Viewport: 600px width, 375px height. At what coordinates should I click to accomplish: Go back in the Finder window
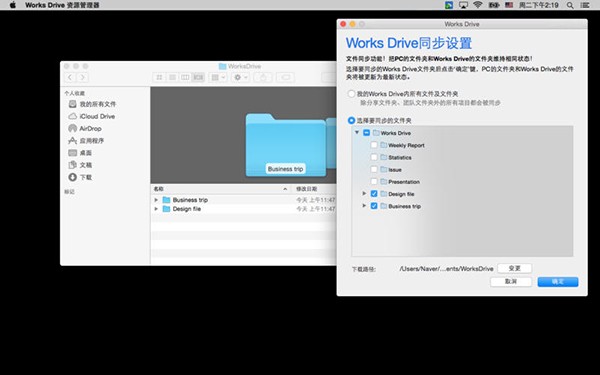[x=70, y=77]
